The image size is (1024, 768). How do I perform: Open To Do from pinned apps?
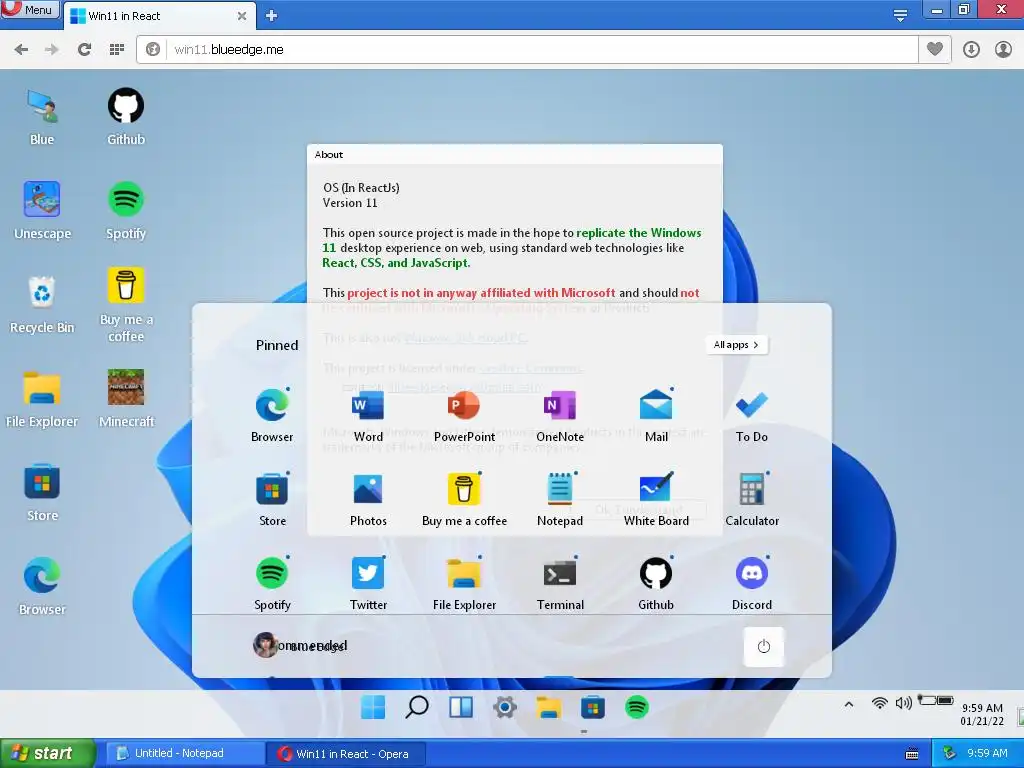pyautogui.click(x=752, y=415)
